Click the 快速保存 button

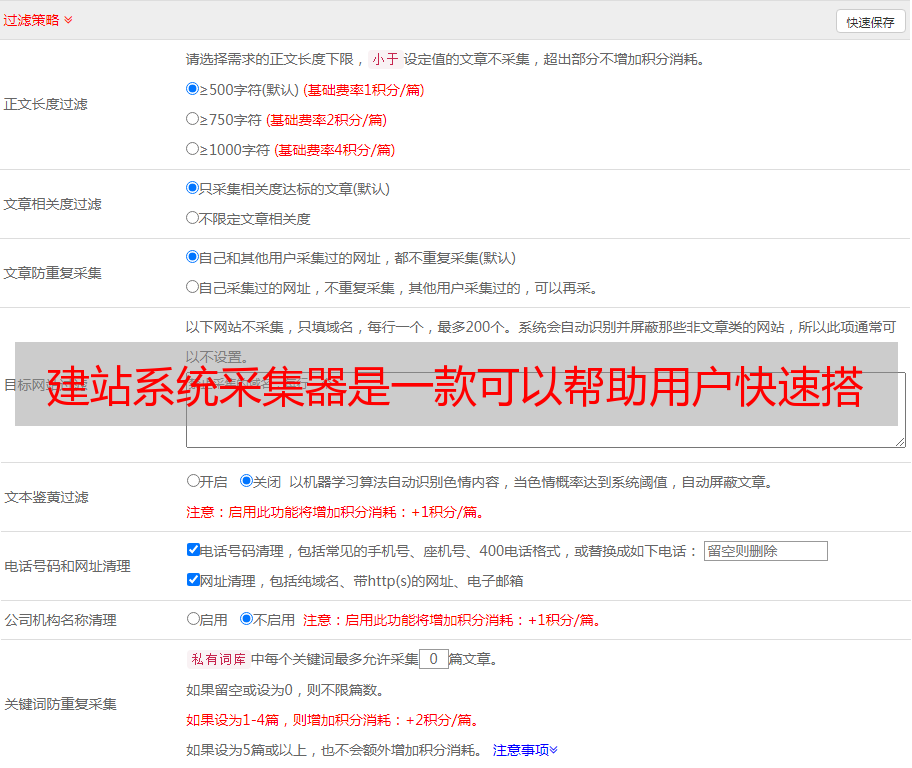(870, 22)
